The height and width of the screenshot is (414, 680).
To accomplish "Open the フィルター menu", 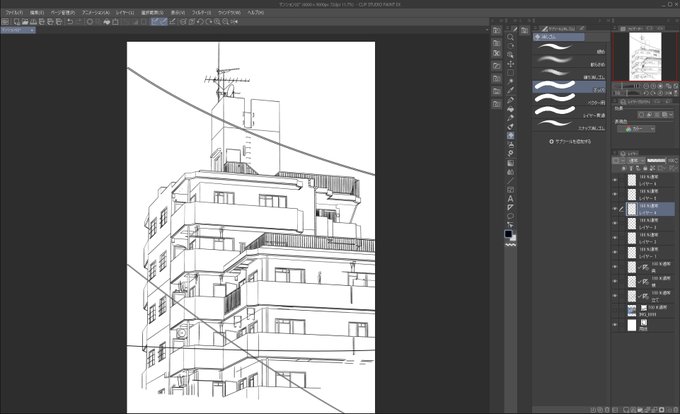I will [201, 13].
